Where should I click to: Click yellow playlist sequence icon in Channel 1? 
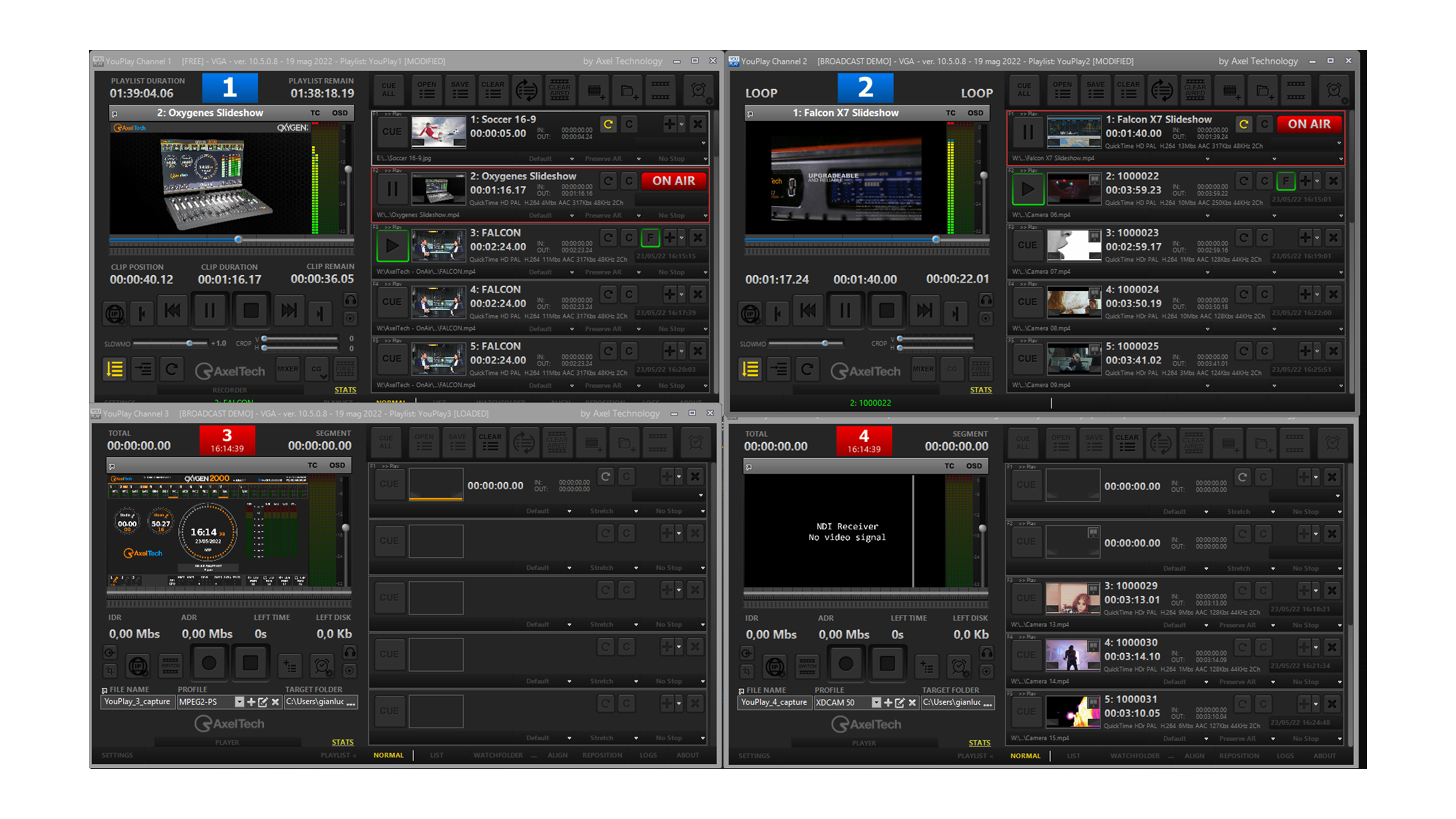[115, 370]
